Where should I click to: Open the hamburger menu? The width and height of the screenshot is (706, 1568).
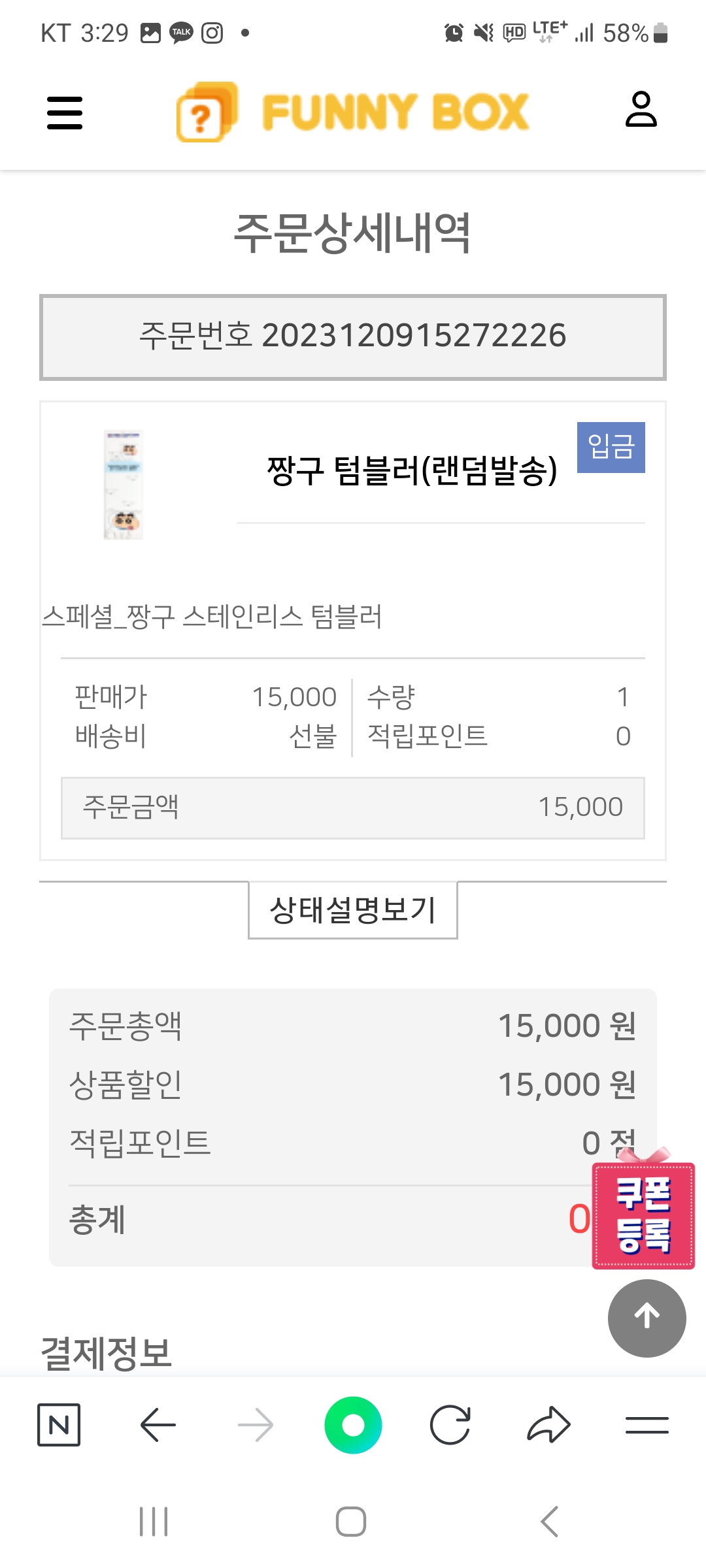[65, 113]
